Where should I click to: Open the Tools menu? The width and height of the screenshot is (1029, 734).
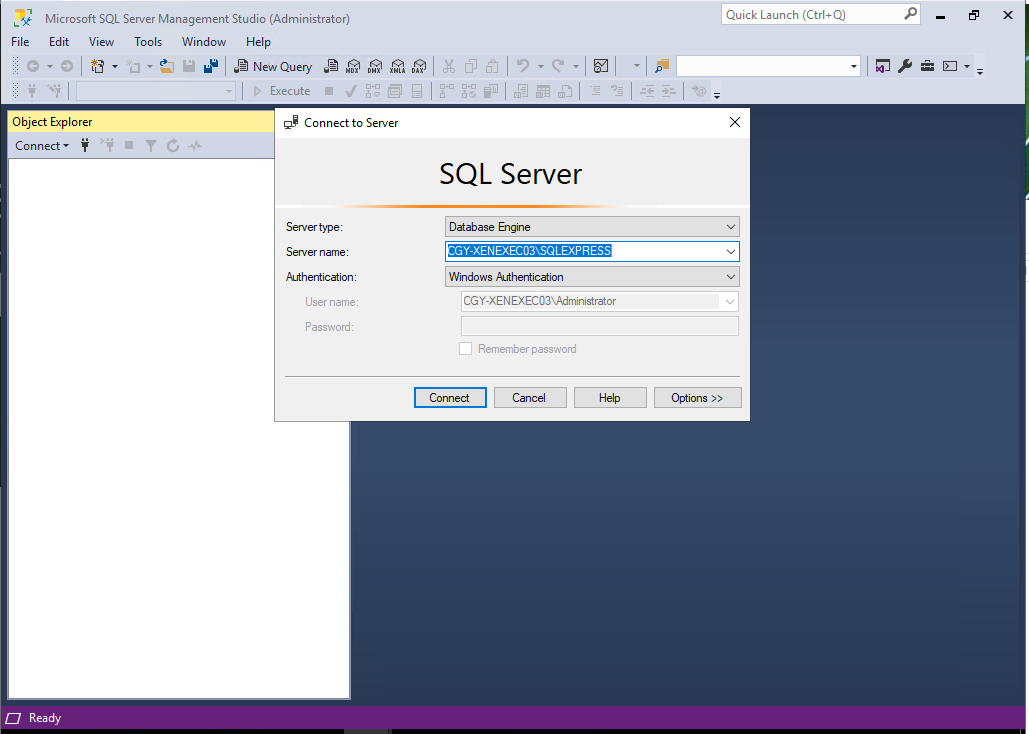click(148, 42)
